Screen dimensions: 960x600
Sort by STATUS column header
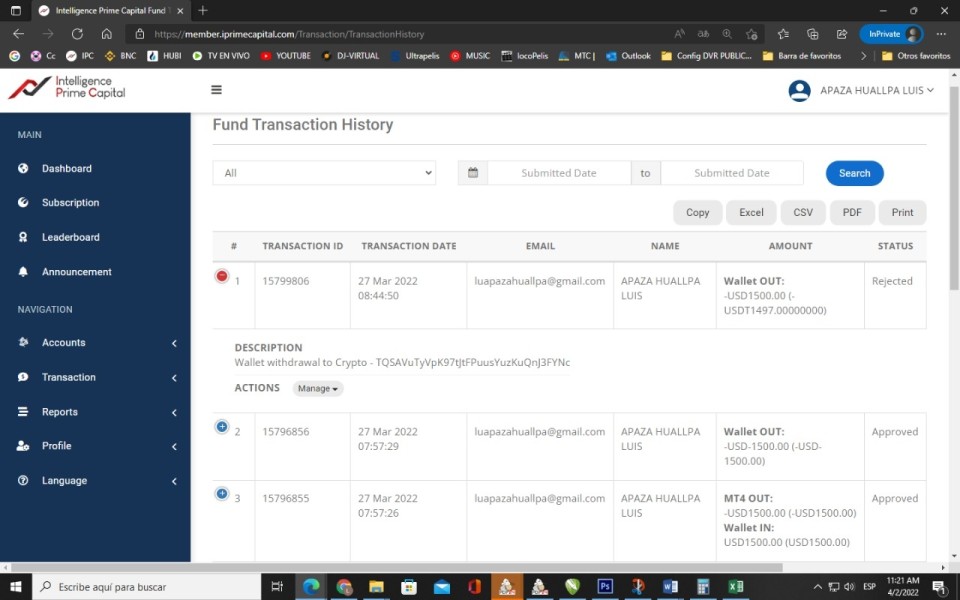pos(895,246)
